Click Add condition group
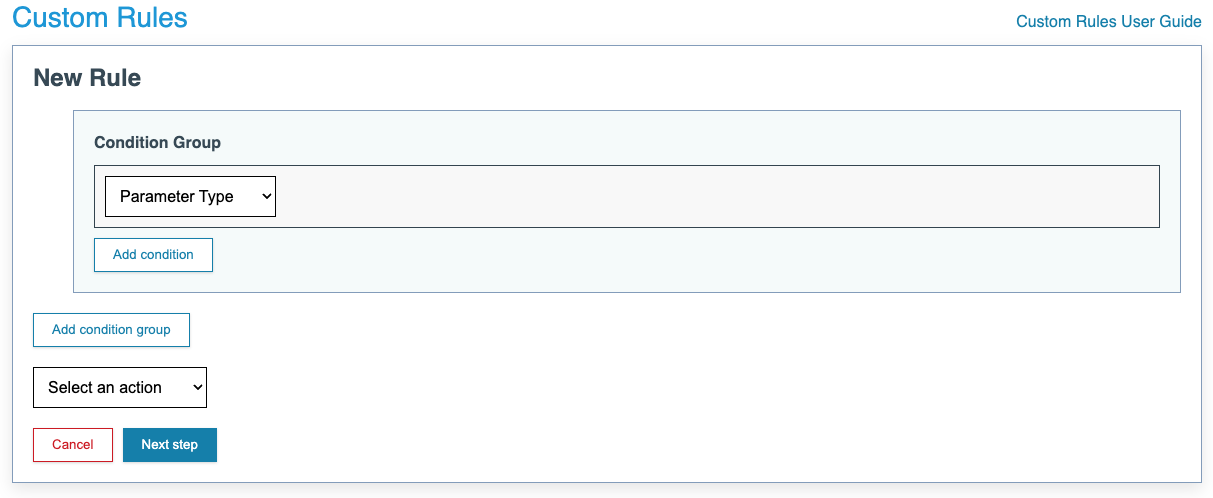 pyautogui.click(x=111, y=330)
